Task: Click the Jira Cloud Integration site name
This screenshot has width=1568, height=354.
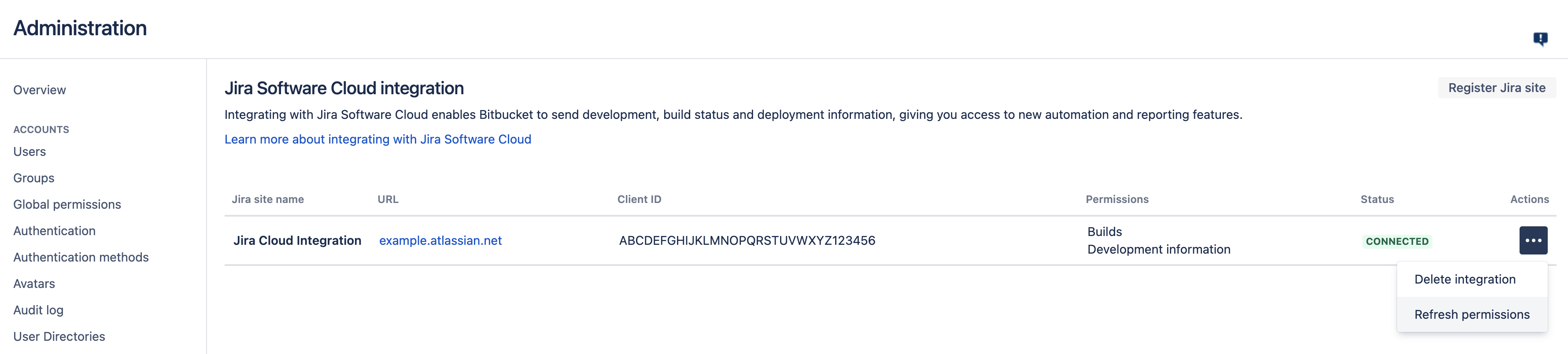Action: 297,241
